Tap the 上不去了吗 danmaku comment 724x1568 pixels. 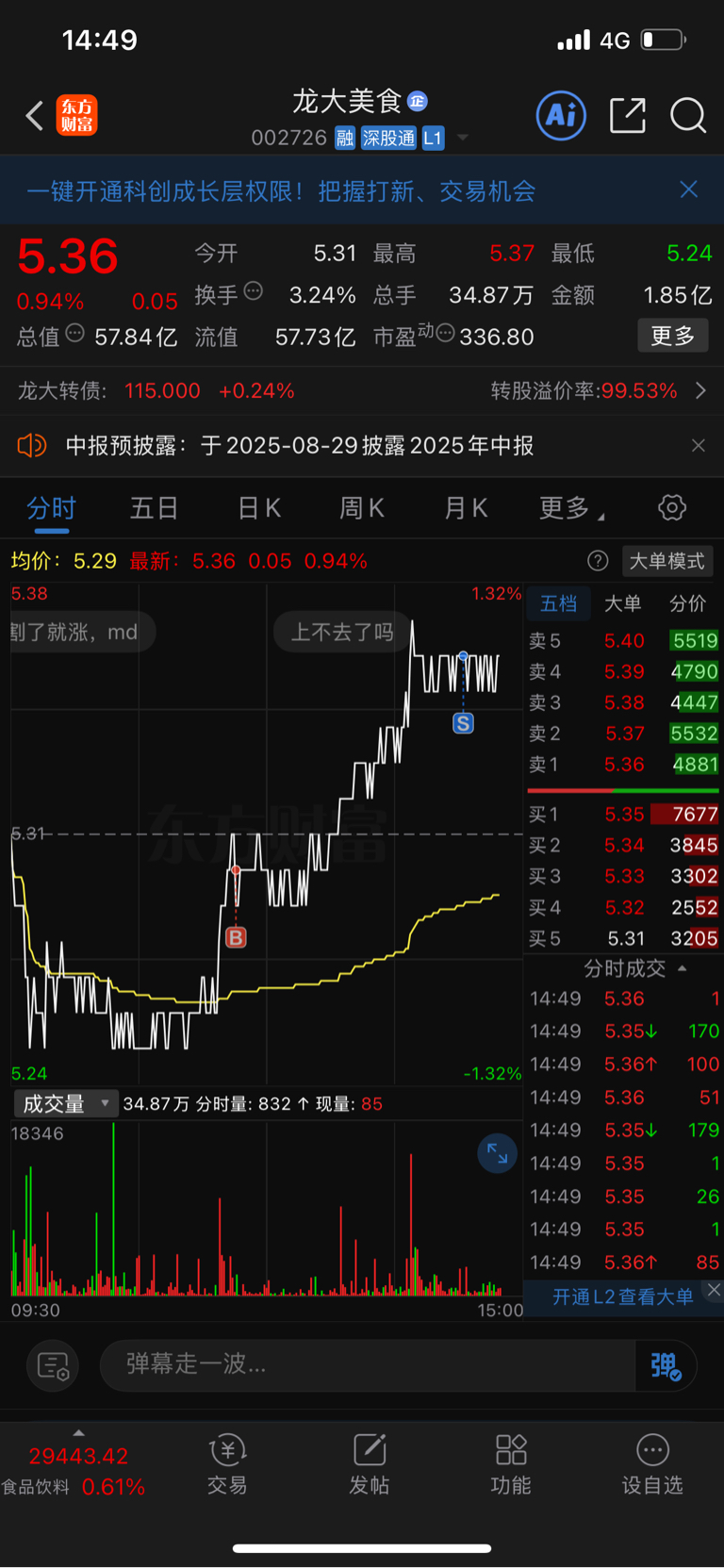[342, 632]
